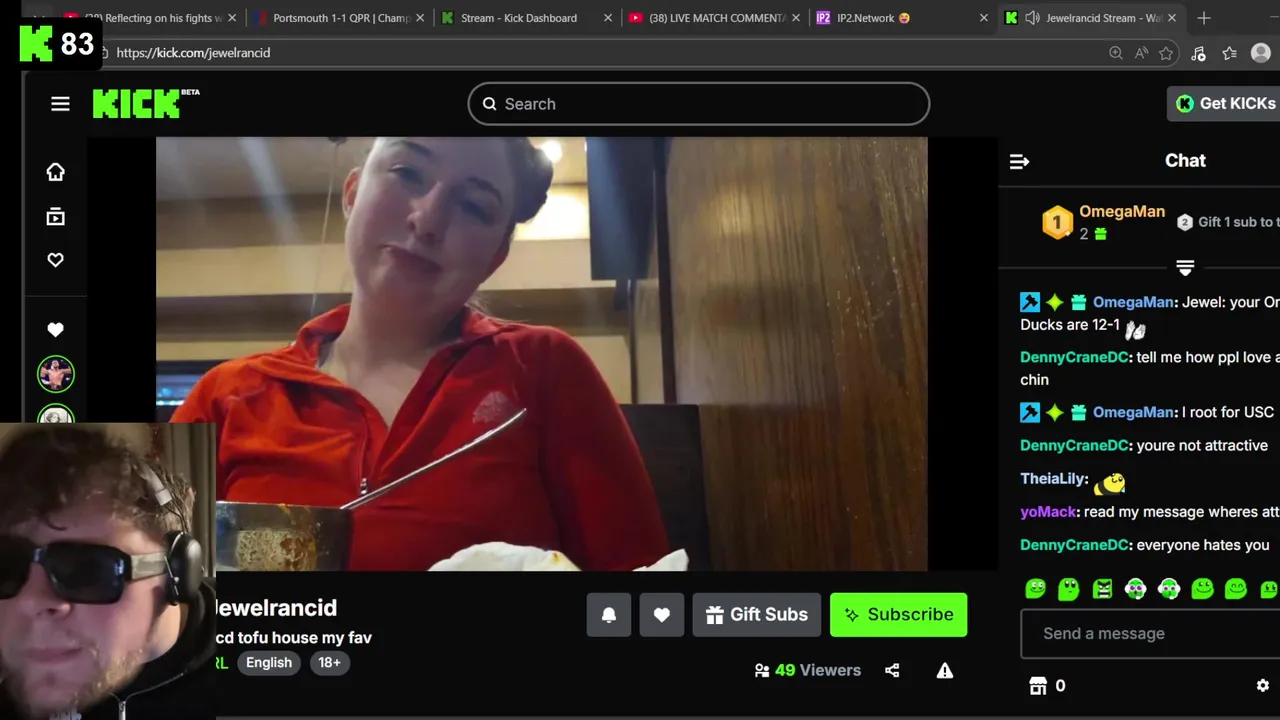Click the 49 Viewers count
The width and height of the screenshot is (1280, 720).
[x=808, y=671]
